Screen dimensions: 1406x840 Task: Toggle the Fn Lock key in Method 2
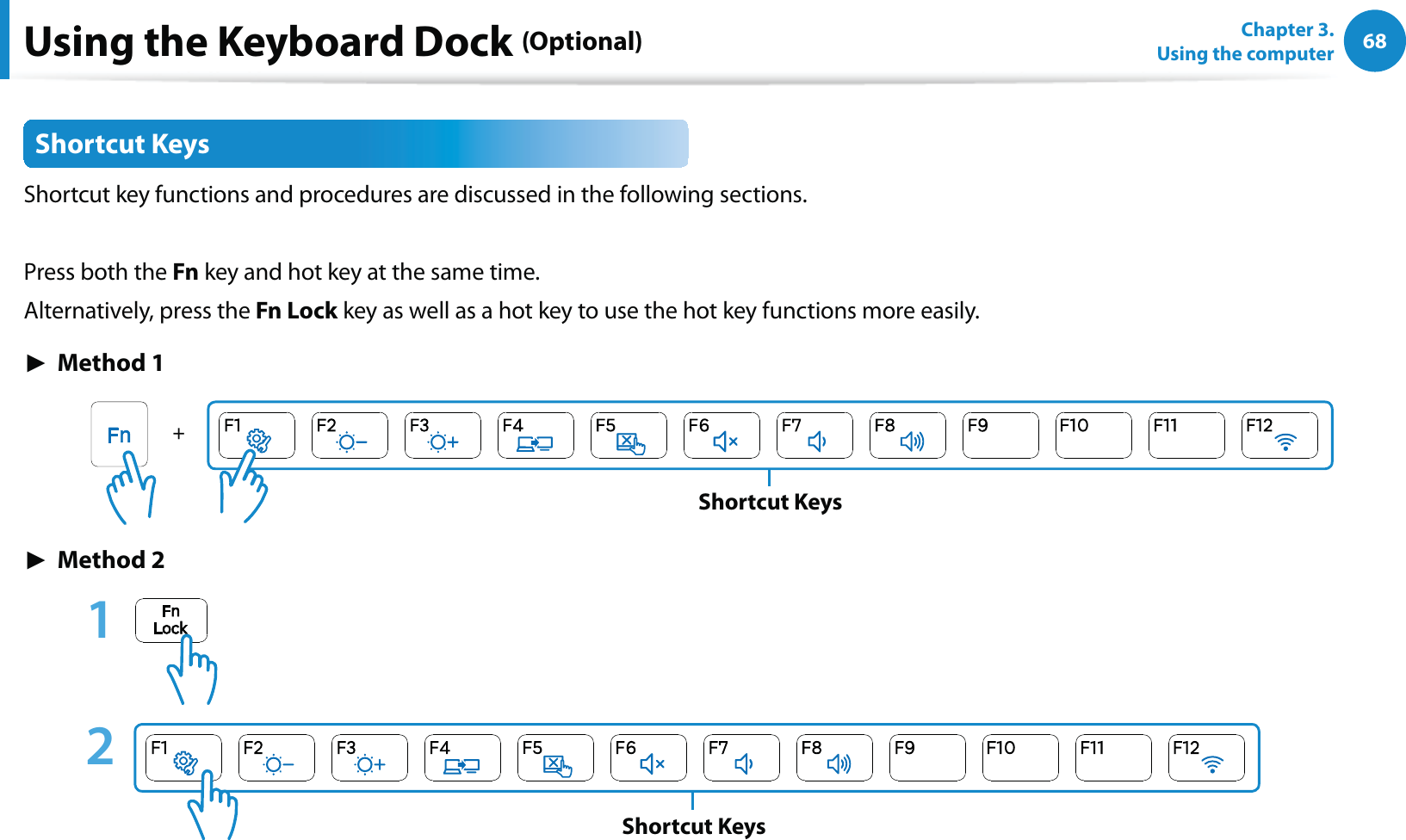170,620
